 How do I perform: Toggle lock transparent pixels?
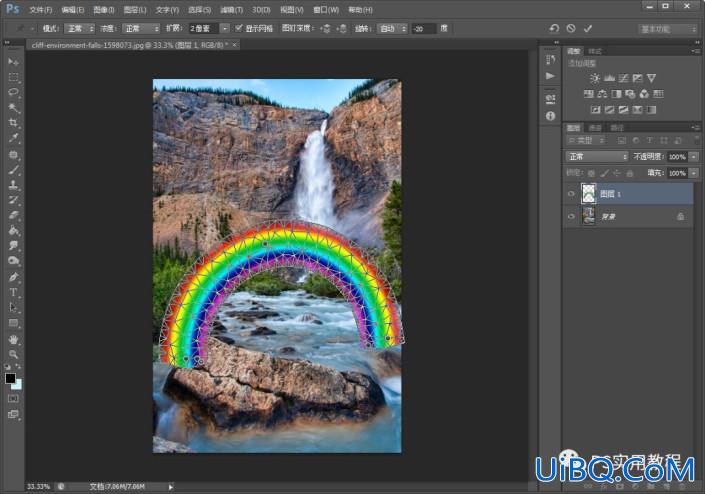591,173
